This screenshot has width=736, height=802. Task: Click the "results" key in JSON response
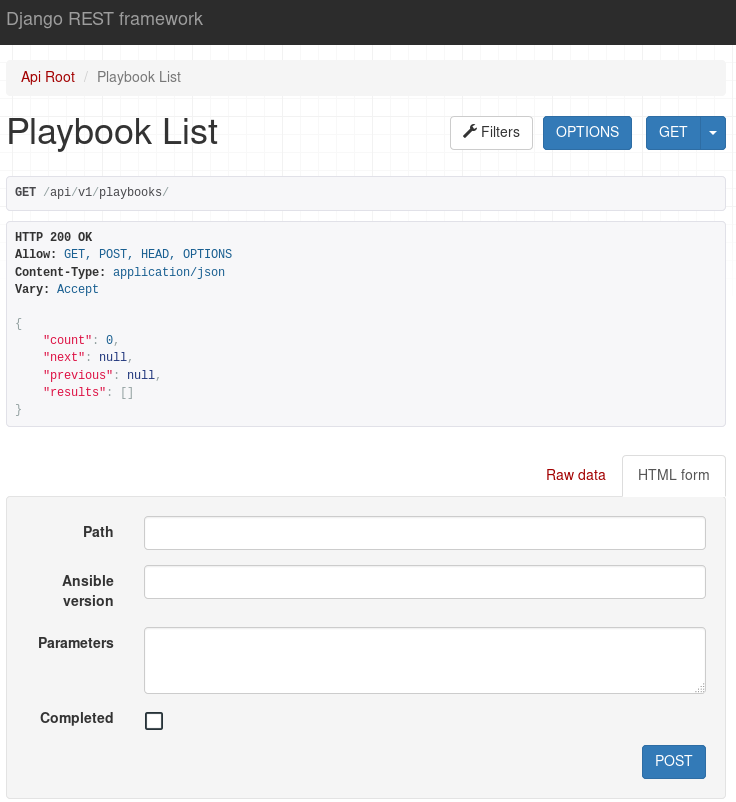pyautogui.click(x=75, y=392)
